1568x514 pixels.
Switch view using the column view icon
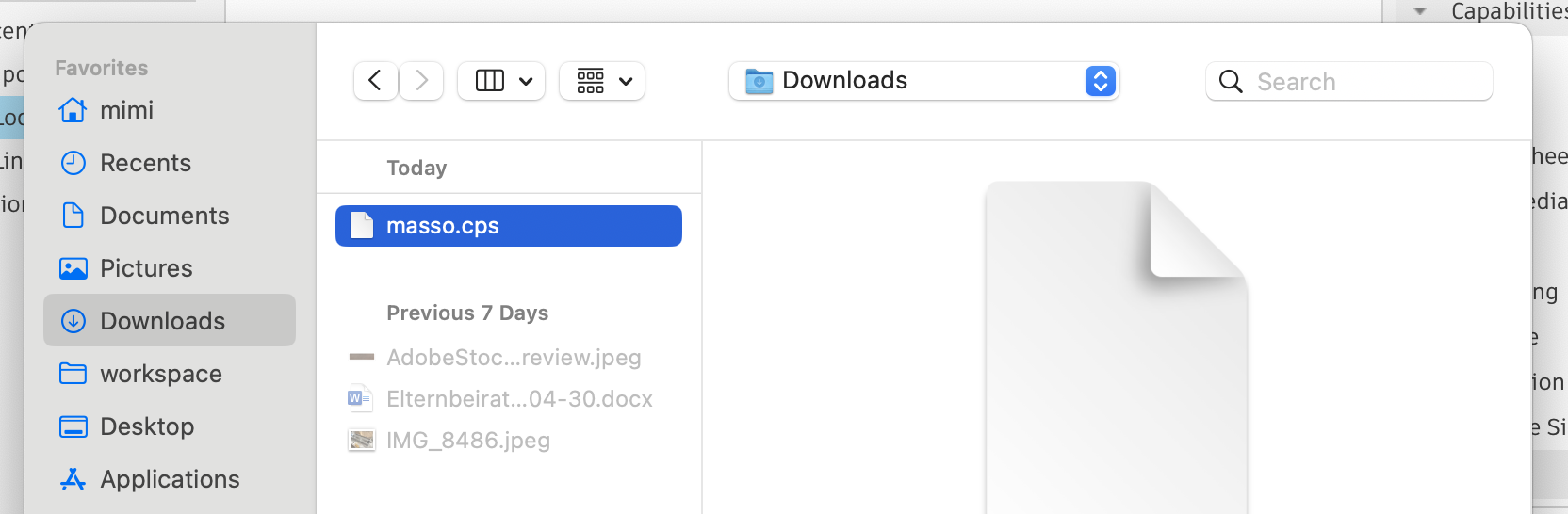[490, 81]
